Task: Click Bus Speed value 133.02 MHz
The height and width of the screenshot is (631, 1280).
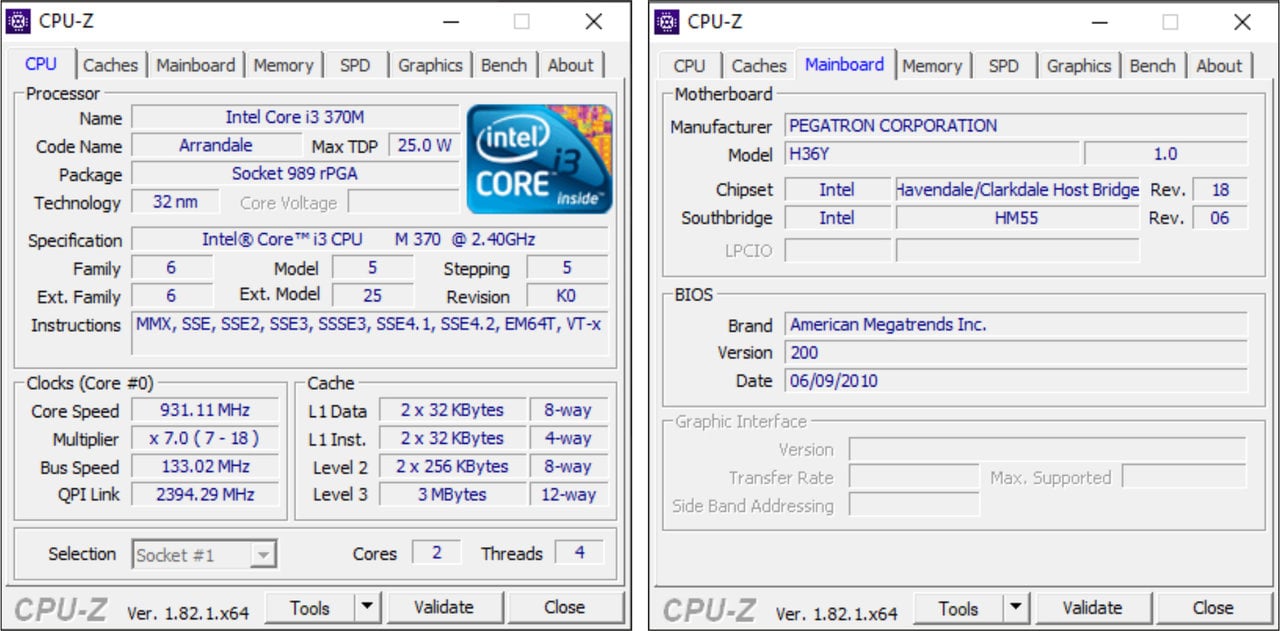Action: coord(205,466)
